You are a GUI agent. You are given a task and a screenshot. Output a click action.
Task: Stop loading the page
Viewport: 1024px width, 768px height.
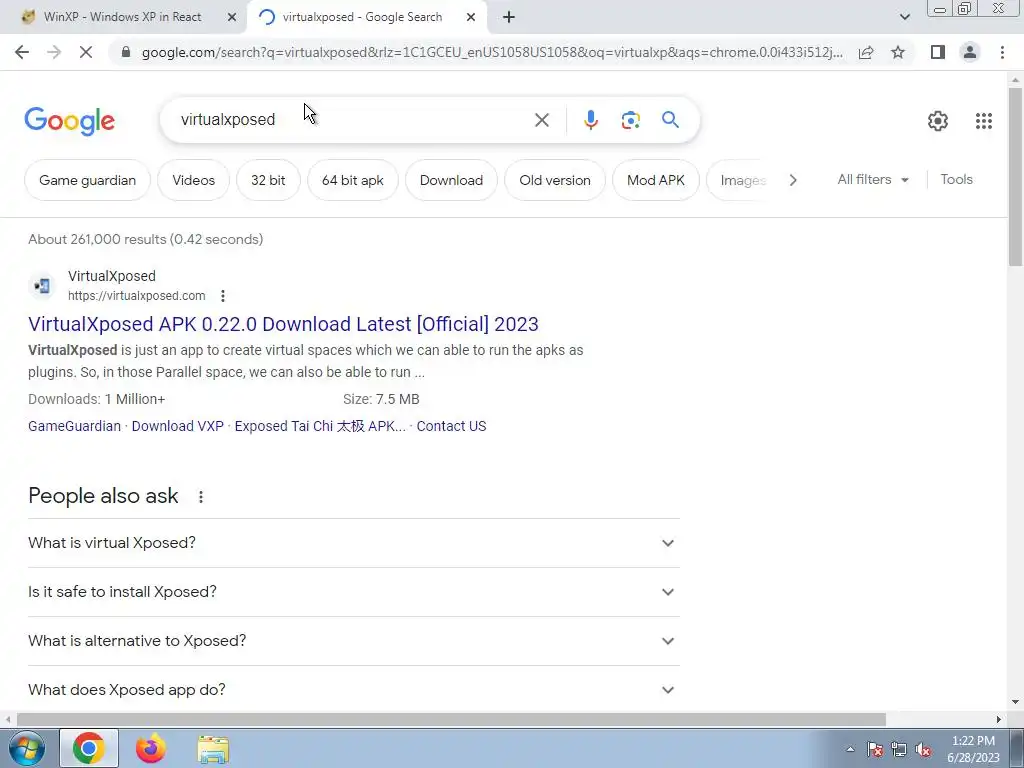pyautogui.click(x=86, y=52)
